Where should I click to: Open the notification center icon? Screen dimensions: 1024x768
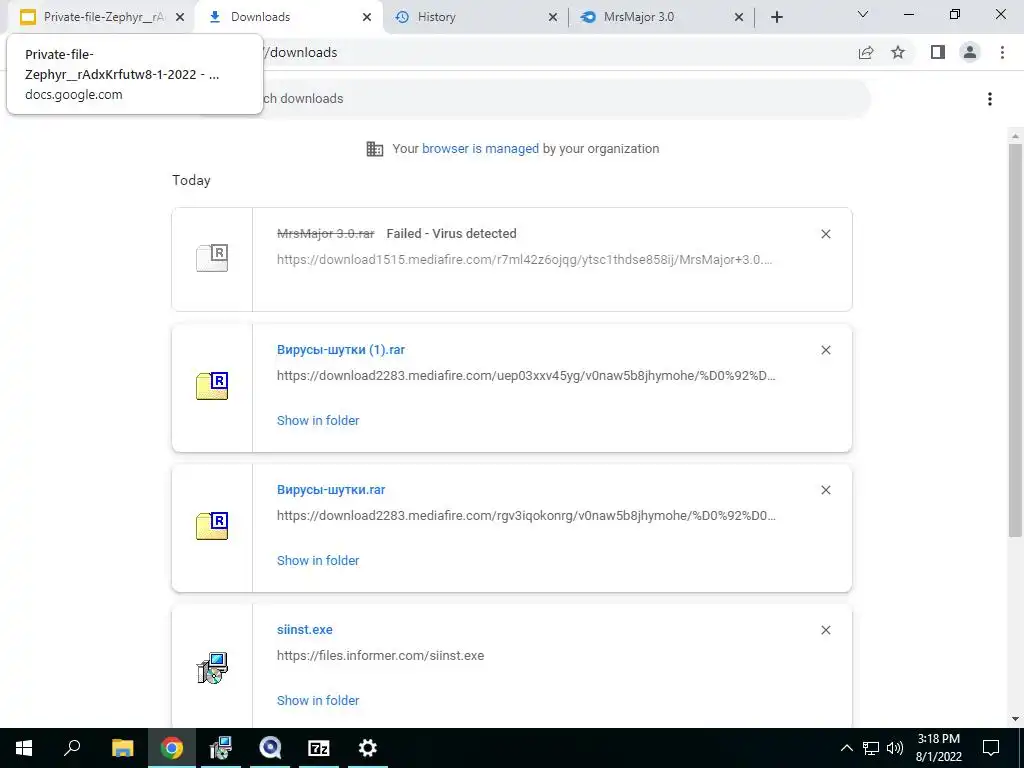coord(991,748)
